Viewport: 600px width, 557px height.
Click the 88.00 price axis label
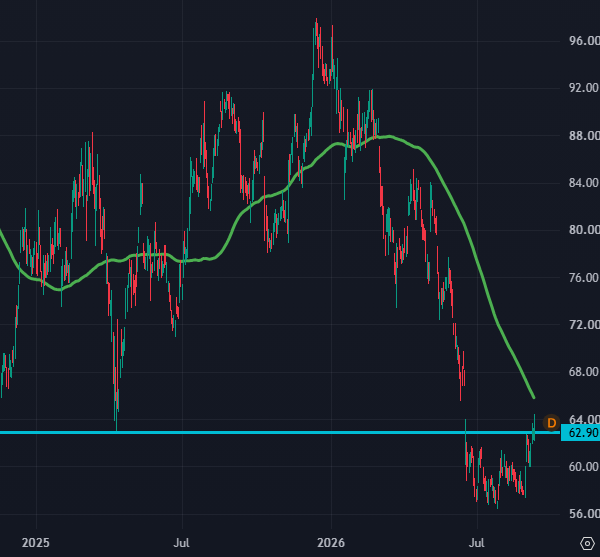click(x=584, y=136)
